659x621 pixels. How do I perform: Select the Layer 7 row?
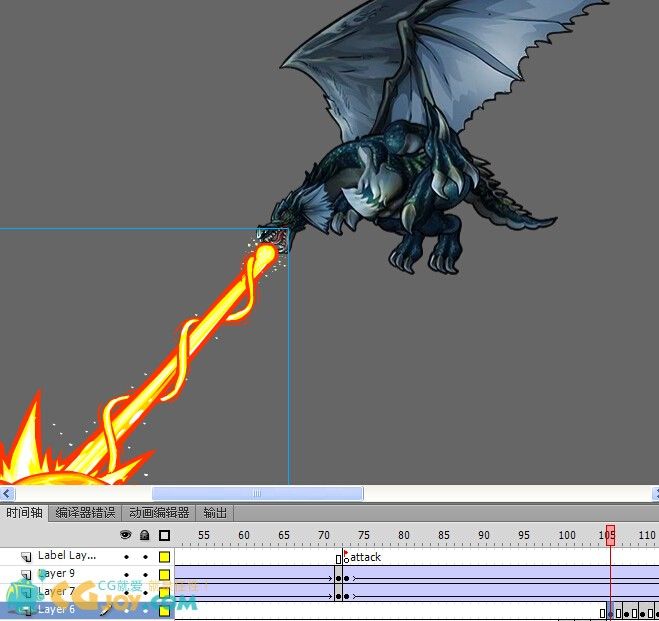87,592
